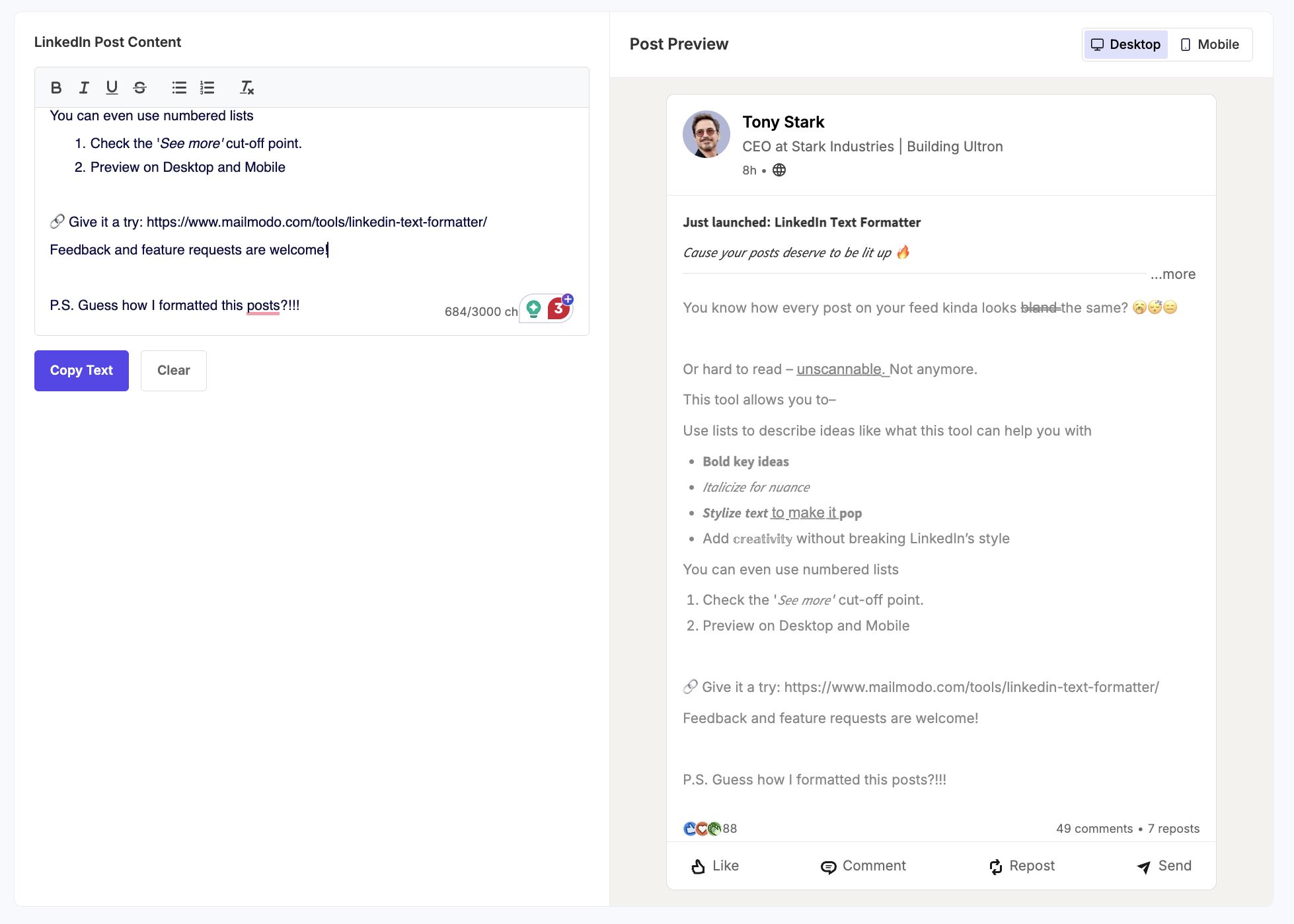Click the 684/3000 character counter
This screenshot has width=1294, height=924.
(481, 311)
